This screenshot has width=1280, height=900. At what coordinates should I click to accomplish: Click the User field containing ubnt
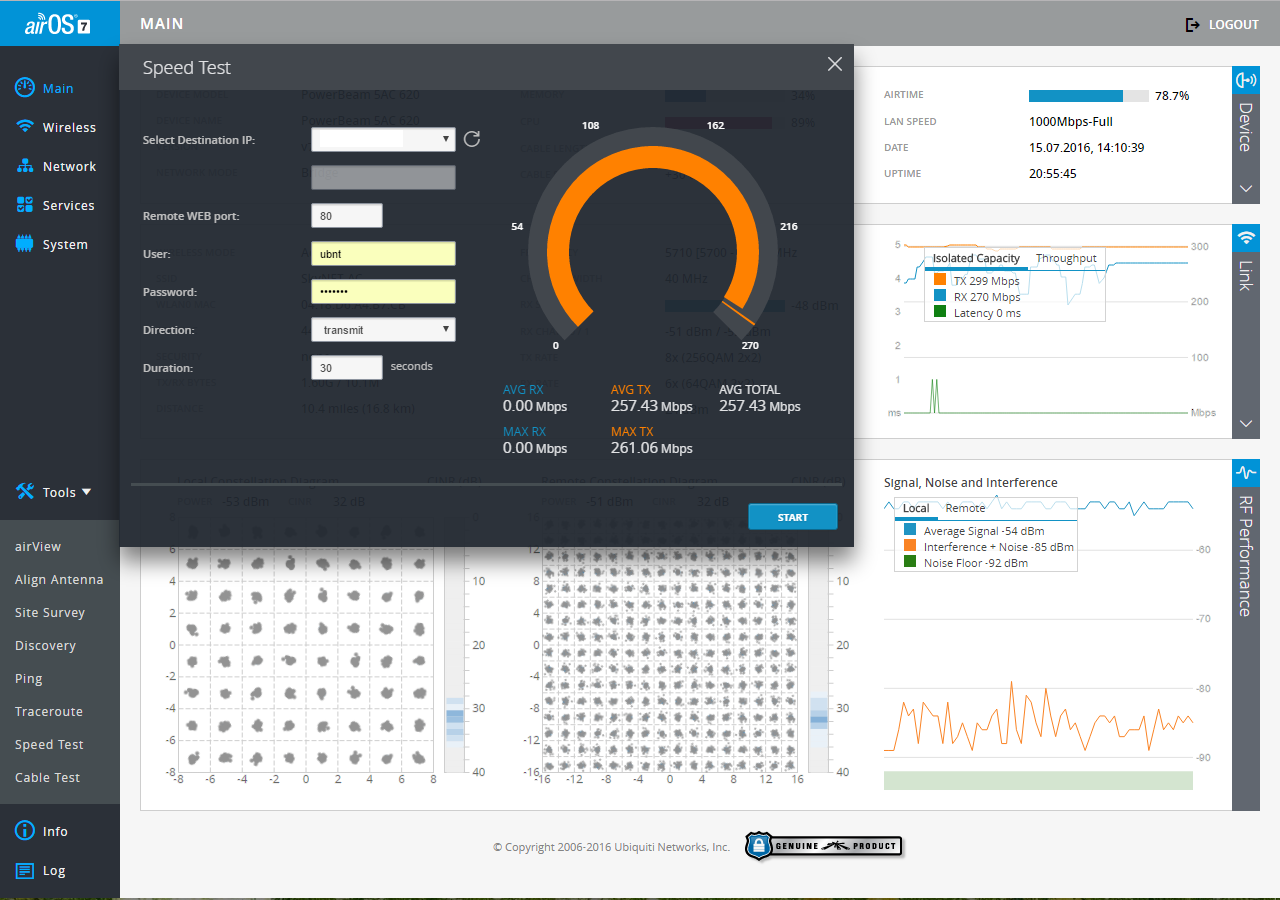pos(383,254)
